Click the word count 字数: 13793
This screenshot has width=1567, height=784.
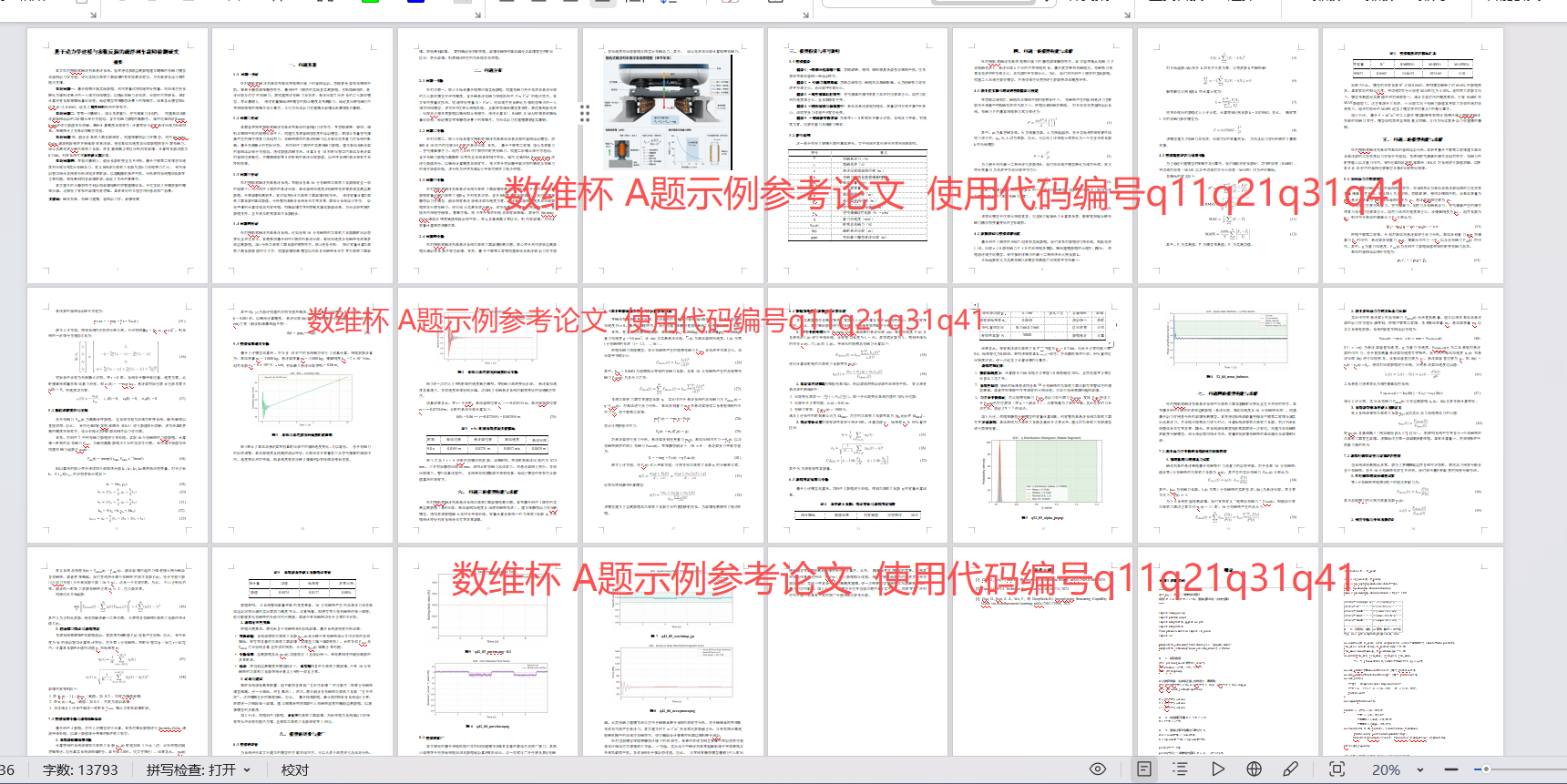pyautogui.click(x=80, y=769)
